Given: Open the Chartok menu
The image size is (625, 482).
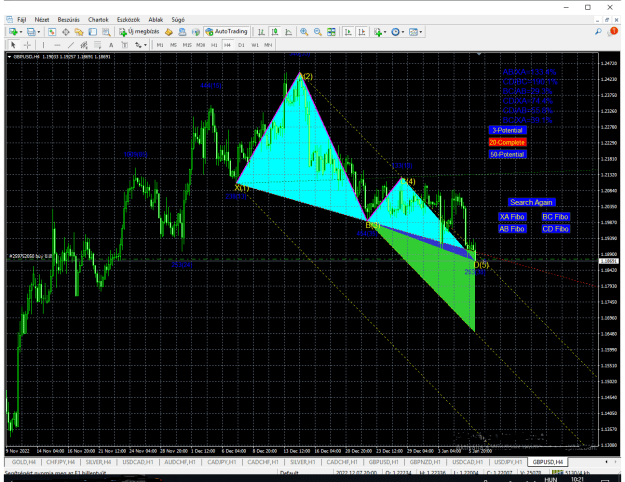Looking at the screenshot, I should (98, 20).
